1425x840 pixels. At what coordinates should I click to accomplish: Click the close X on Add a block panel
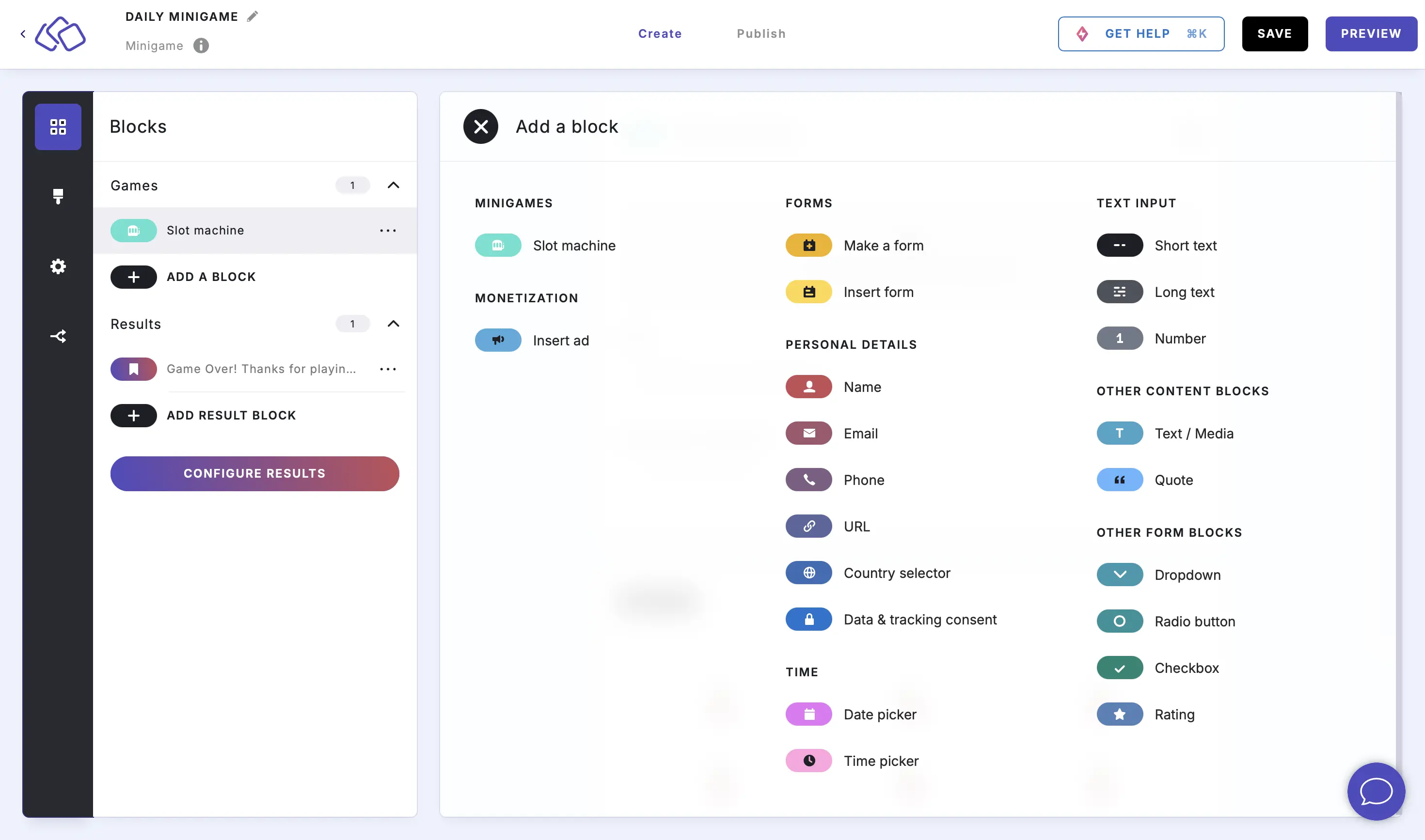(480, 126)
